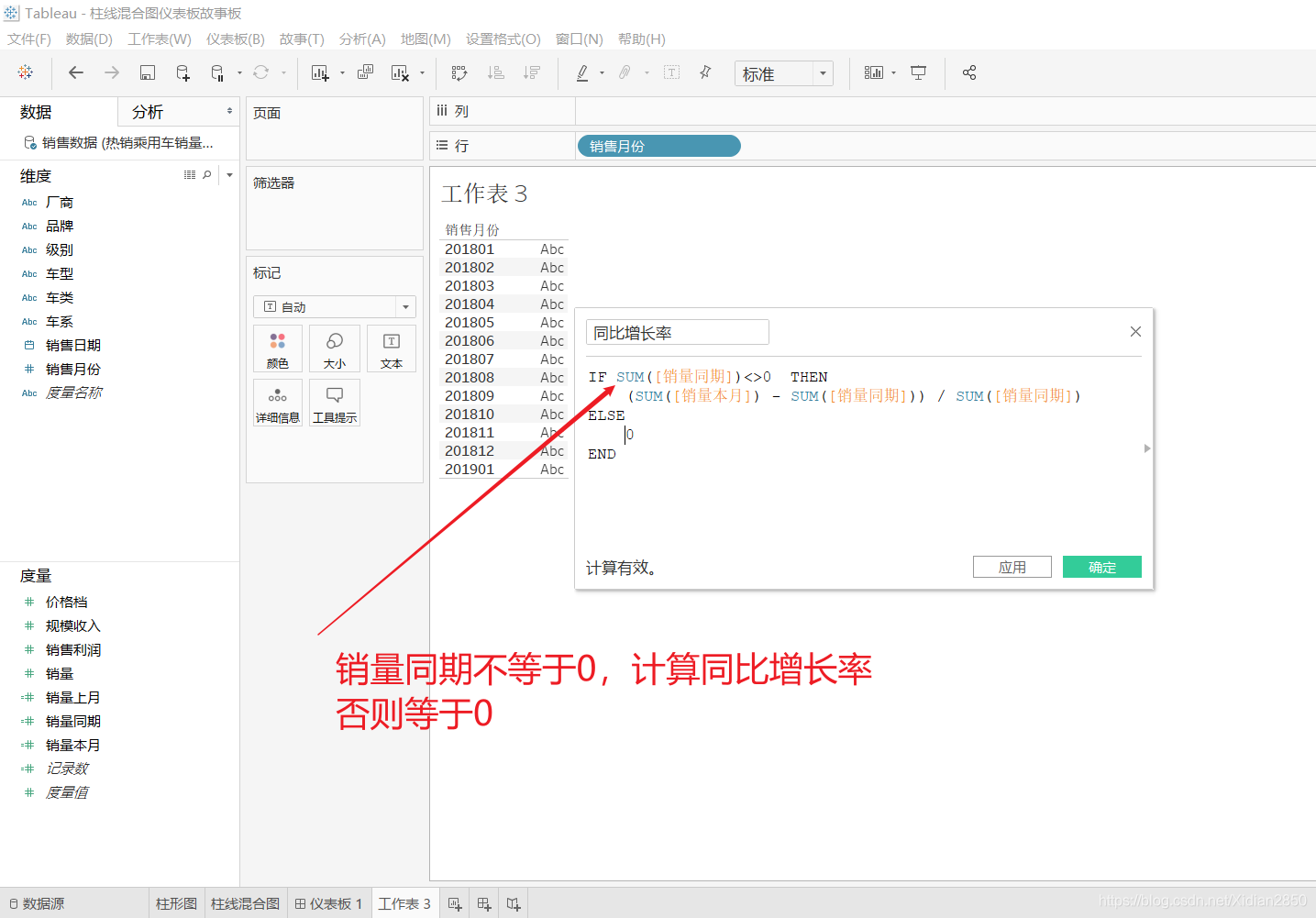1316x918 pixels.
Task: Click the share workbook icon
Action: pyautogui.click(x=969, y=72)
